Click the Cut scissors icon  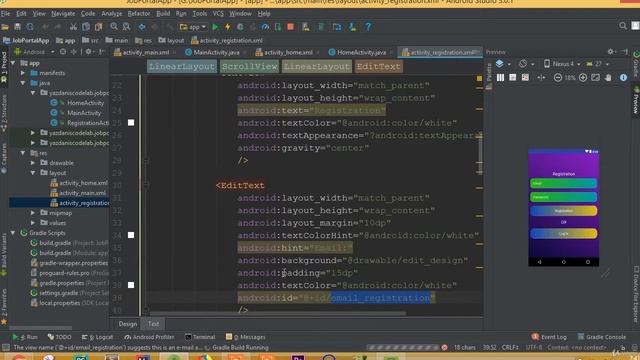73,27
